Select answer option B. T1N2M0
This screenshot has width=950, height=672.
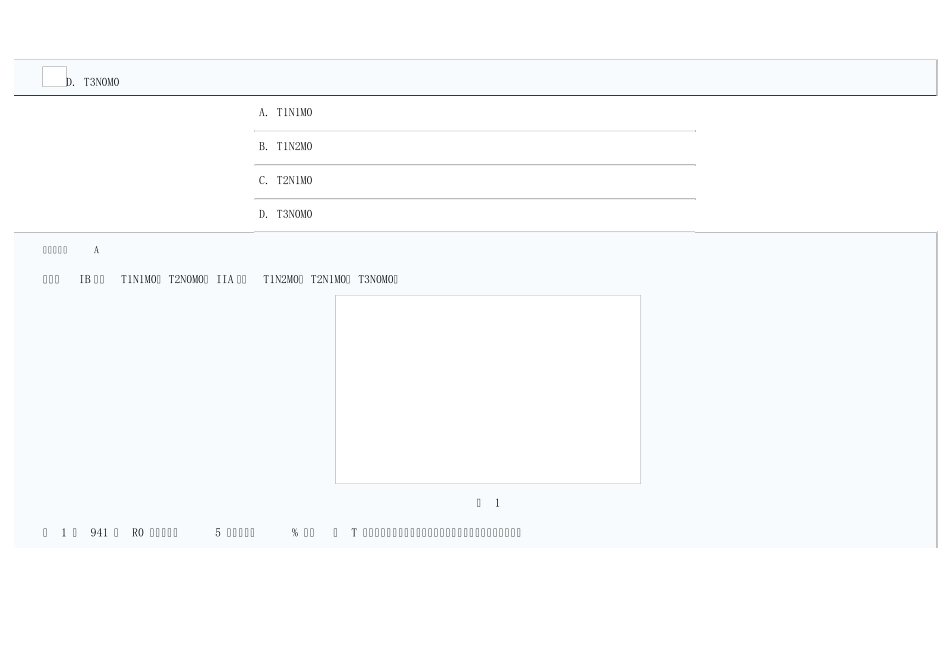pyautogui.click(x=474, y=147)
